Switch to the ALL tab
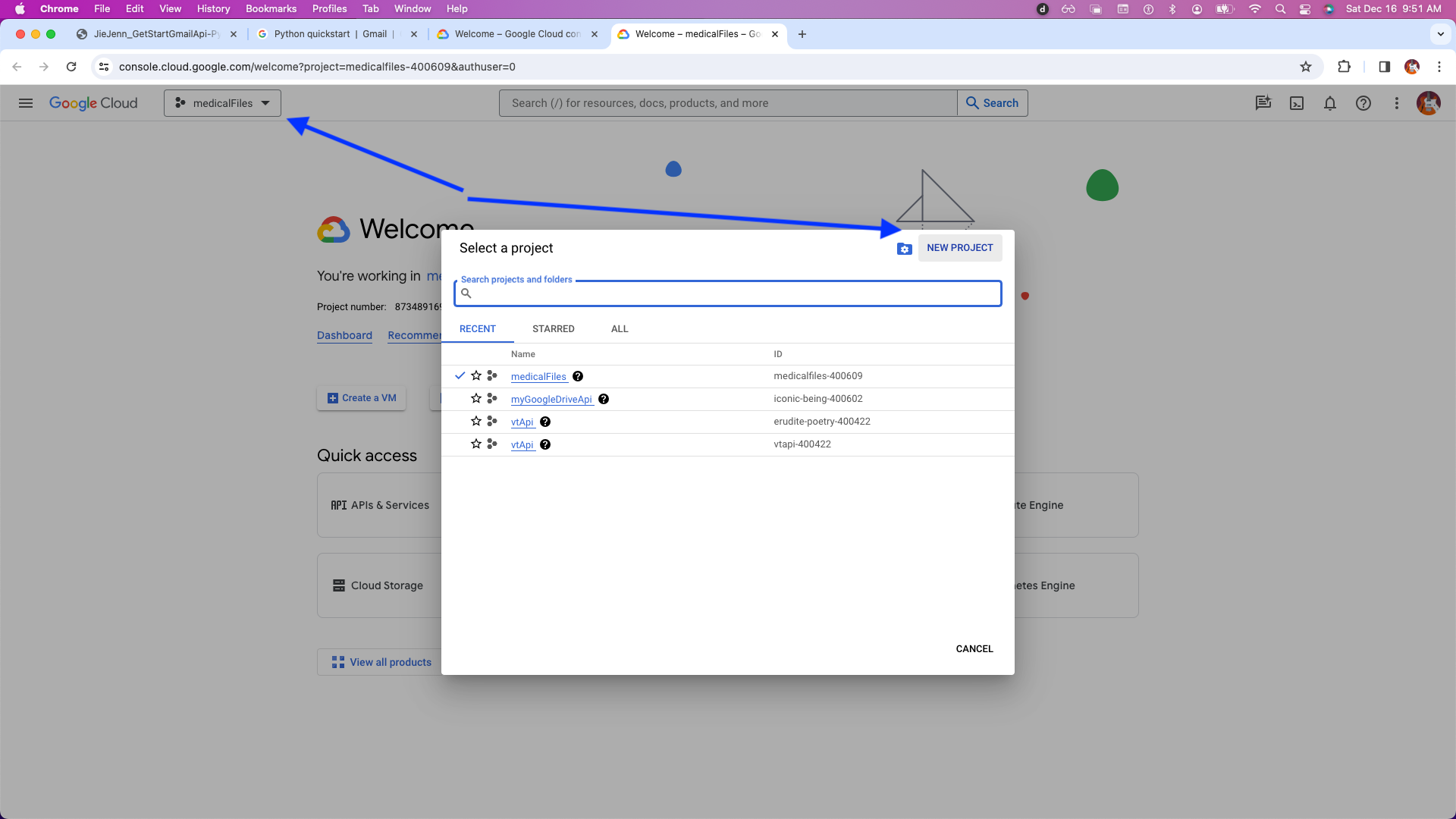 coord(620,329)
